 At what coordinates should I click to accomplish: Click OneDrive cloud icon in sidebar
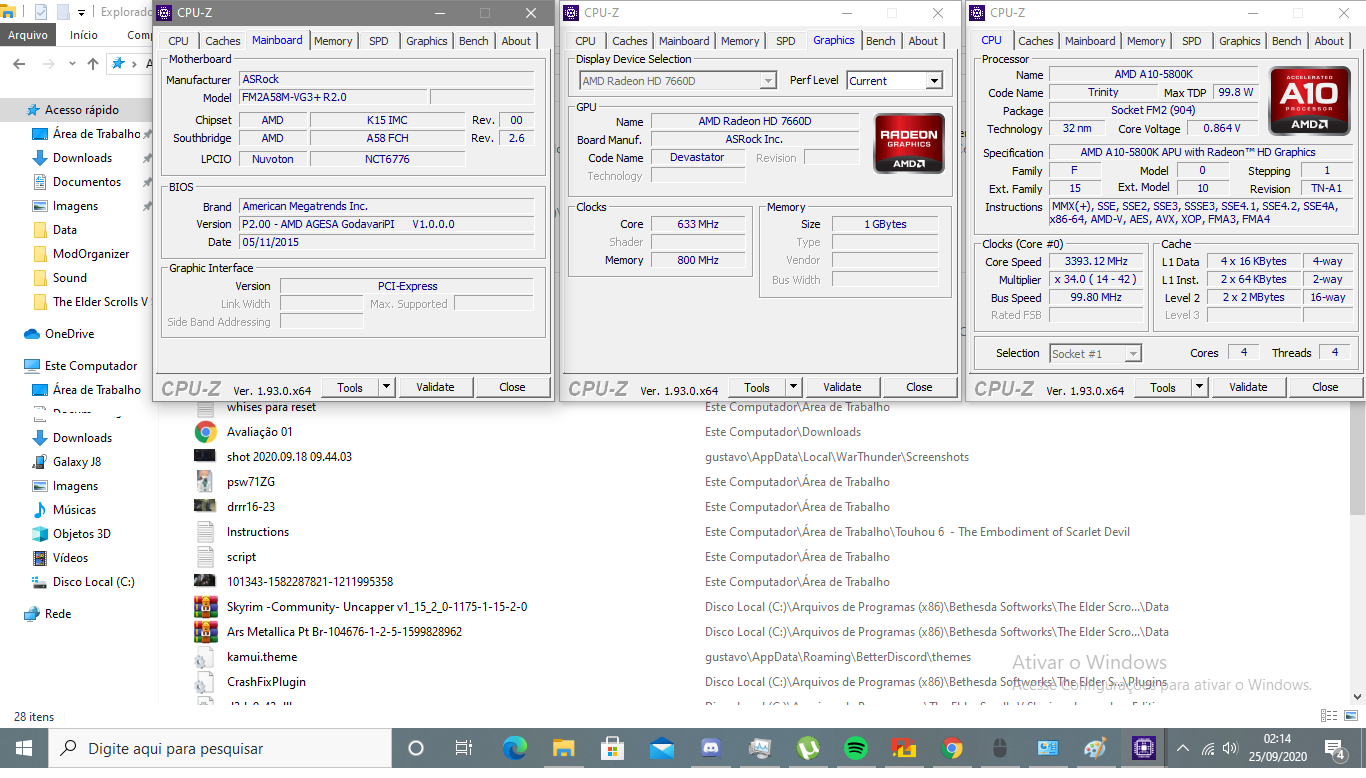(x=32, y=334)
